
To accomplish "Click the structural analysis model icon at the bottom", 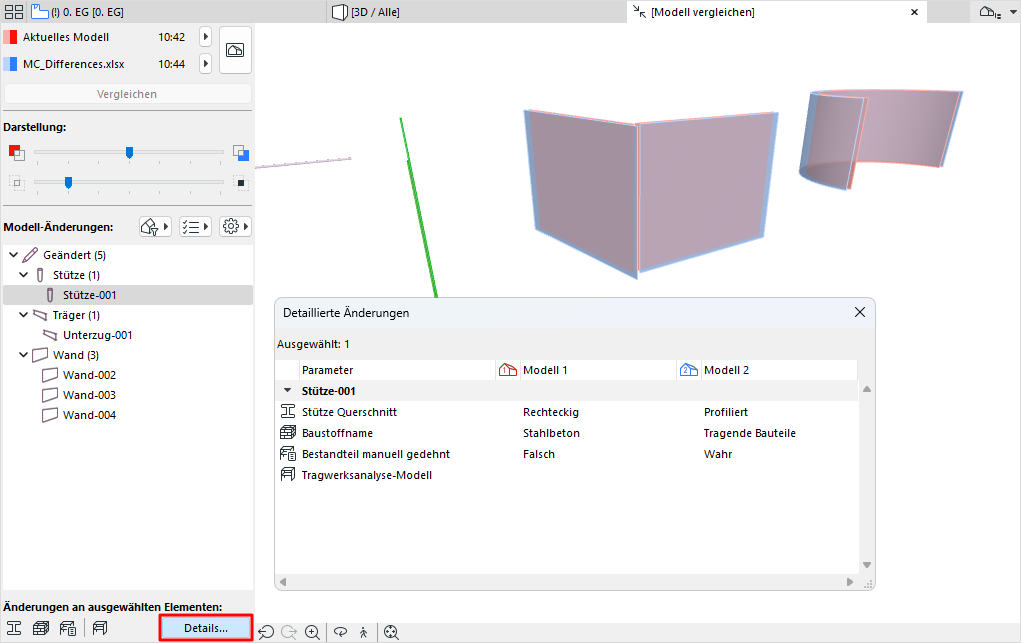I will tap(100, 628).
